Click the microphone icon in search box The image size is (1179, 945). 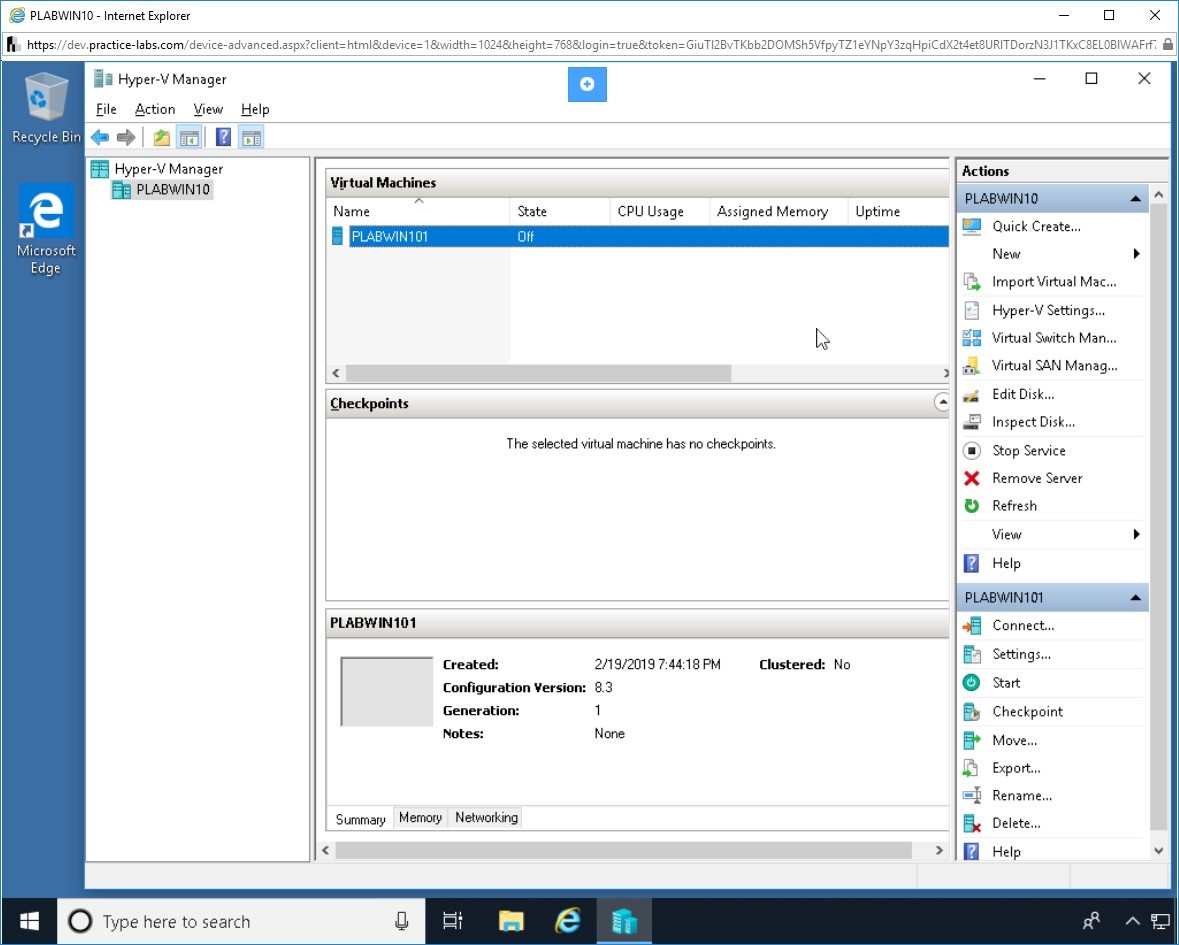tap(402, 921)
